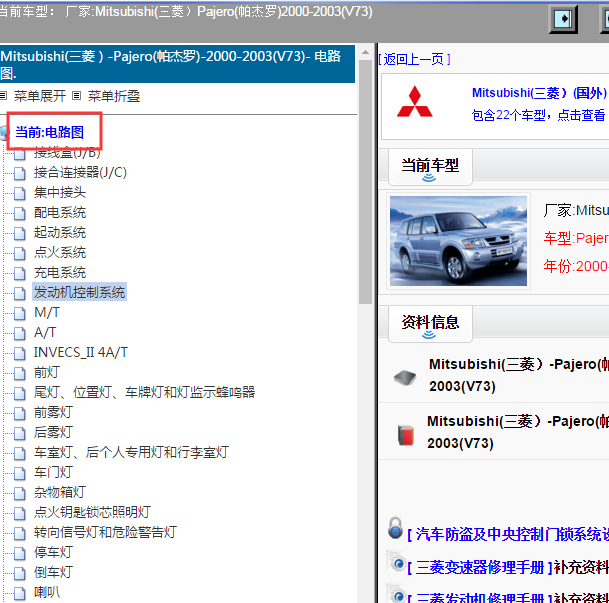Click the padlock icon beside 汽车防盗 link
609x603 pixels.
395,528
